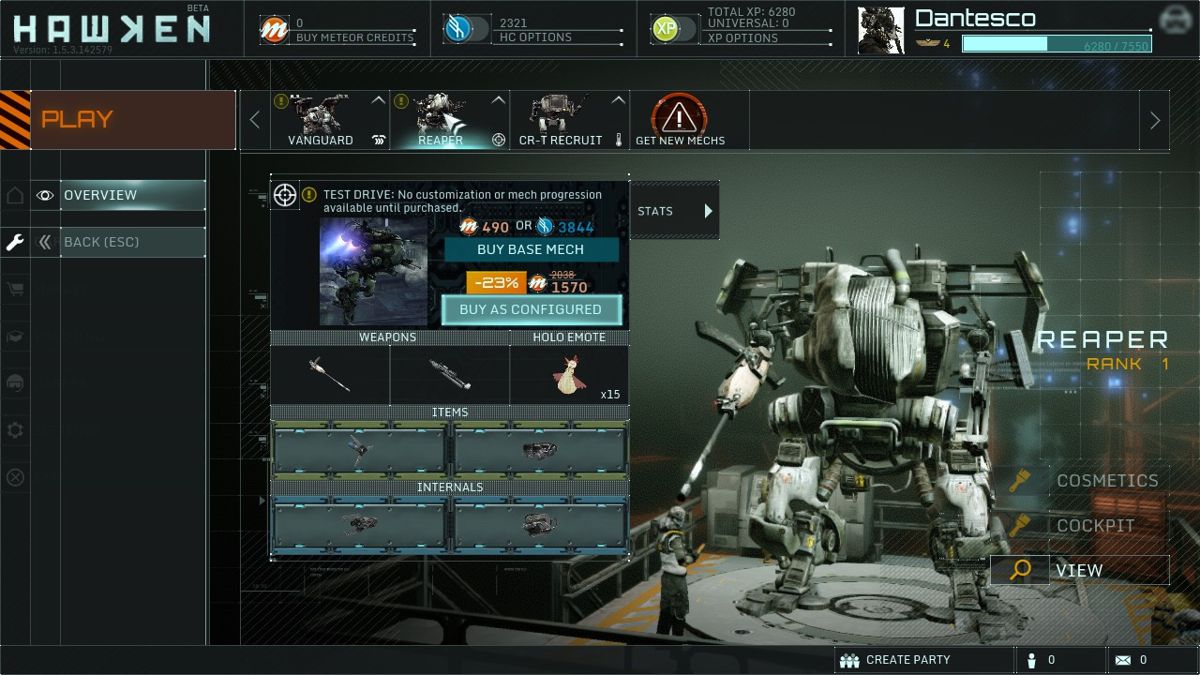Collapse the Vanguard tab with its up chevron
This screenshot has height=675, width=1200.
[x=375, y=99]
